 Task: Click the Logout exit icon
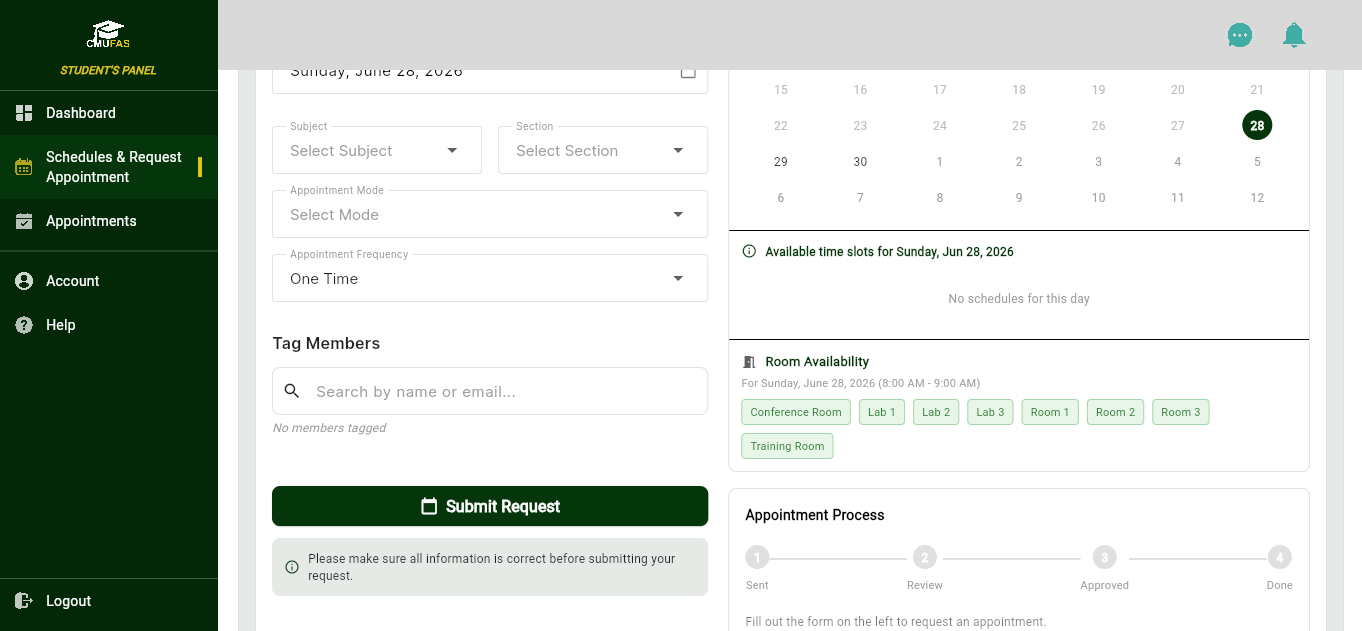pos(24,601)
